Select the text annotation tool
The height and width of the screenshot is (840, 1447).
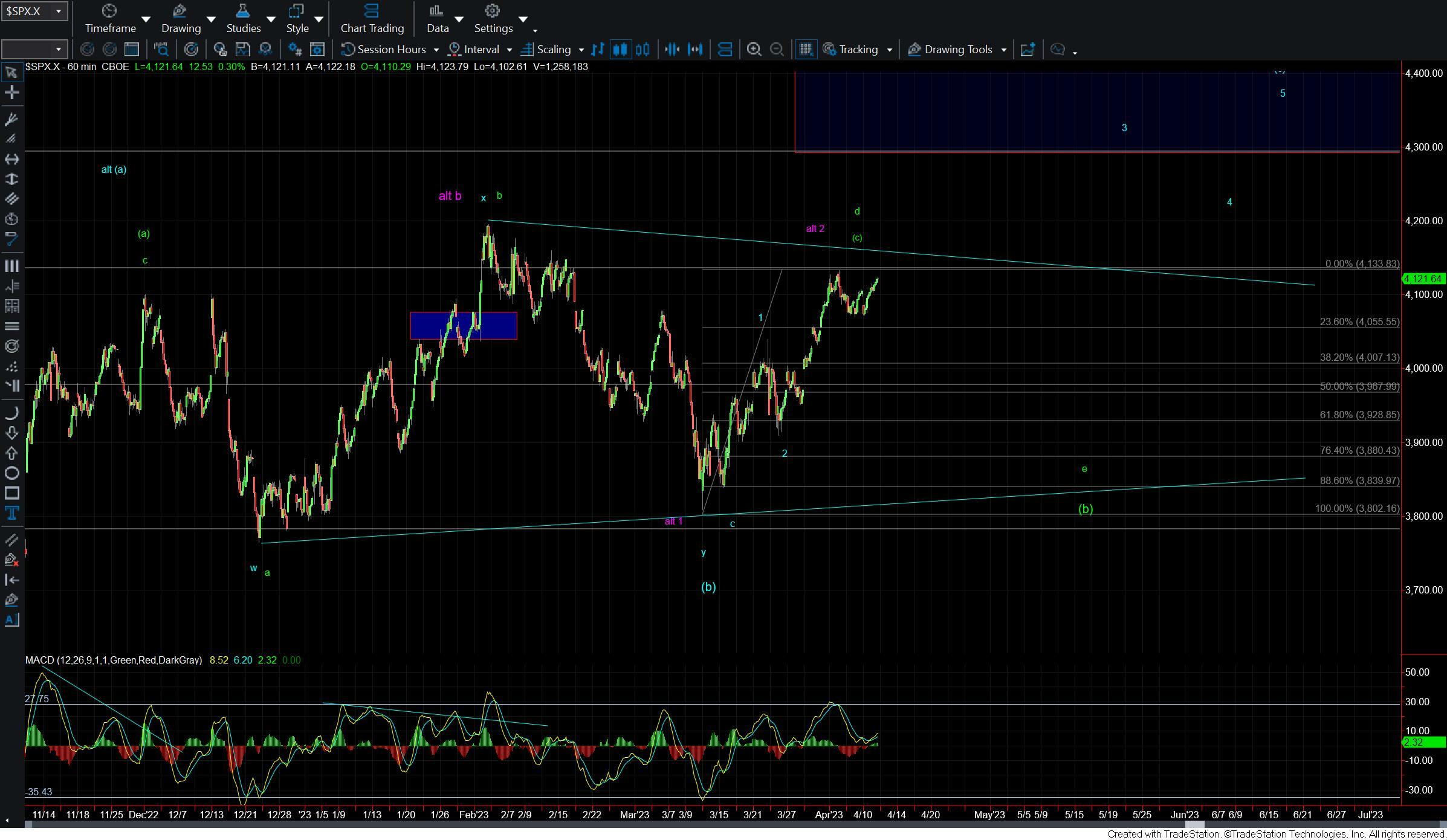pyautogui.click(x=11, y=513)
